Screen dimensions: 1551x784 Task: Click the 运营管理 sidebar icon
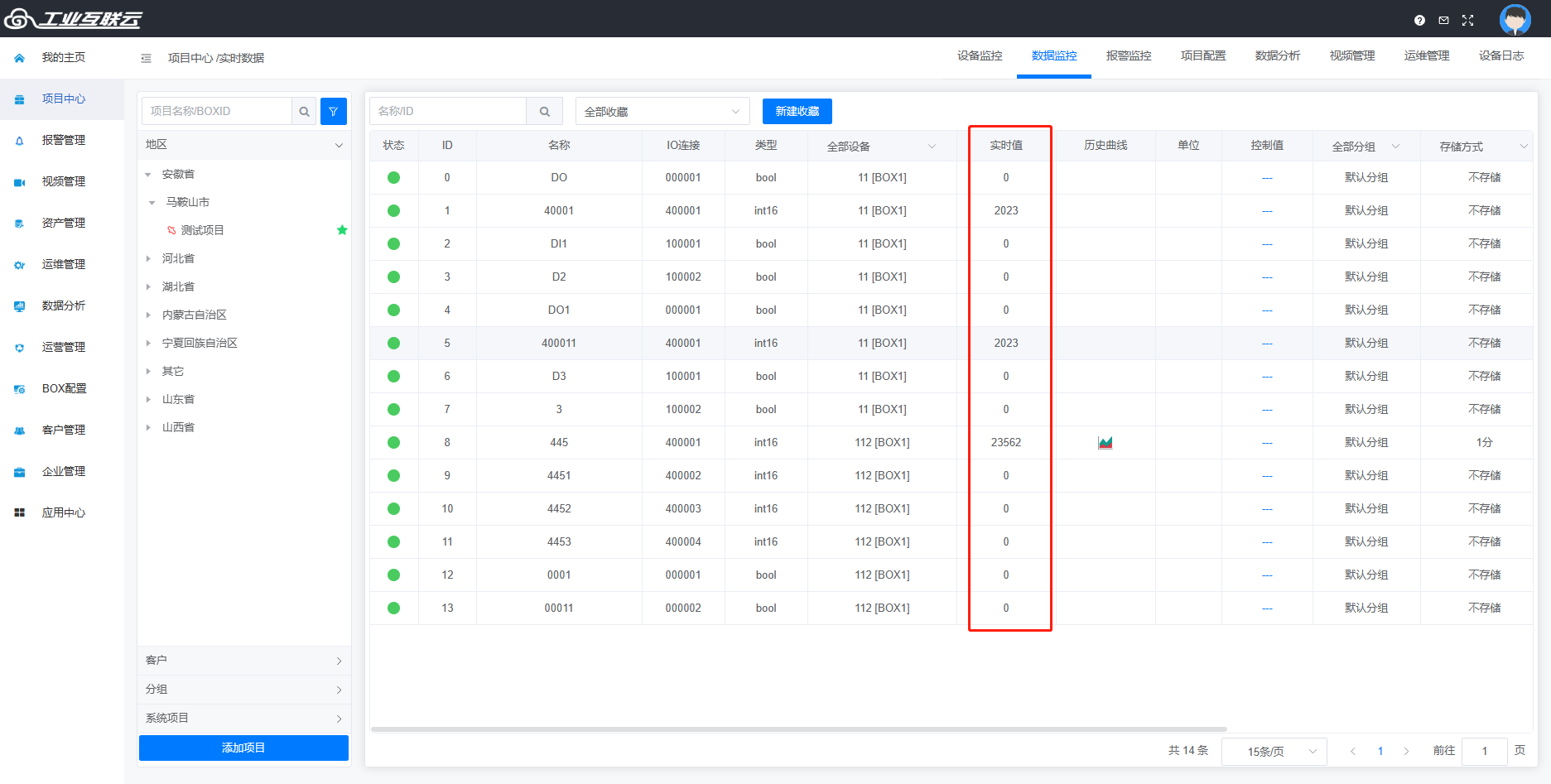tap(20, 348)
